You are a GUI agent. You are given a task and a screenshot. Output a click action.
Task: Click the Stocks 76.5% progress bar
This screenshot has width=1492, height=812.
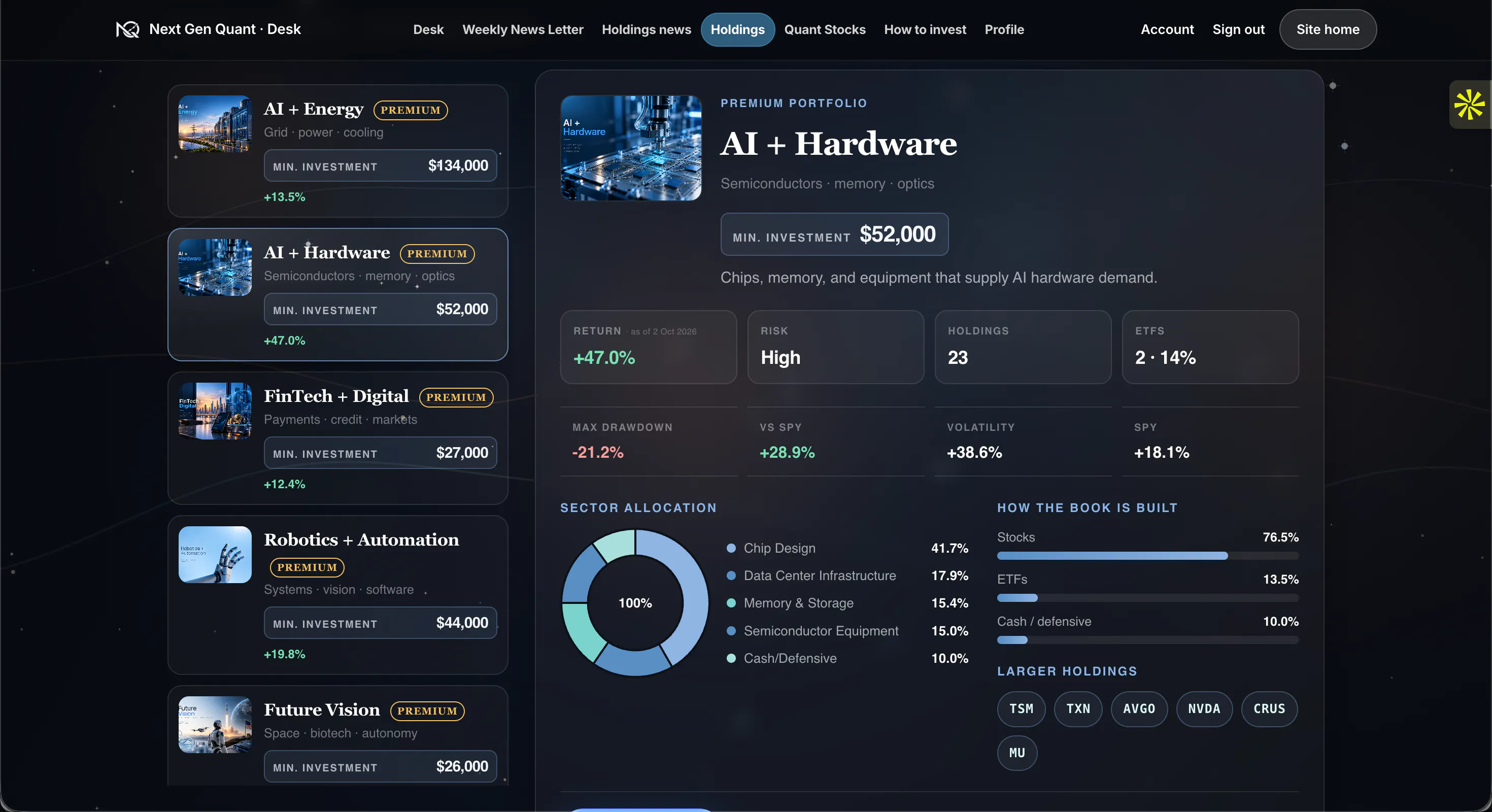(1147, 556)
